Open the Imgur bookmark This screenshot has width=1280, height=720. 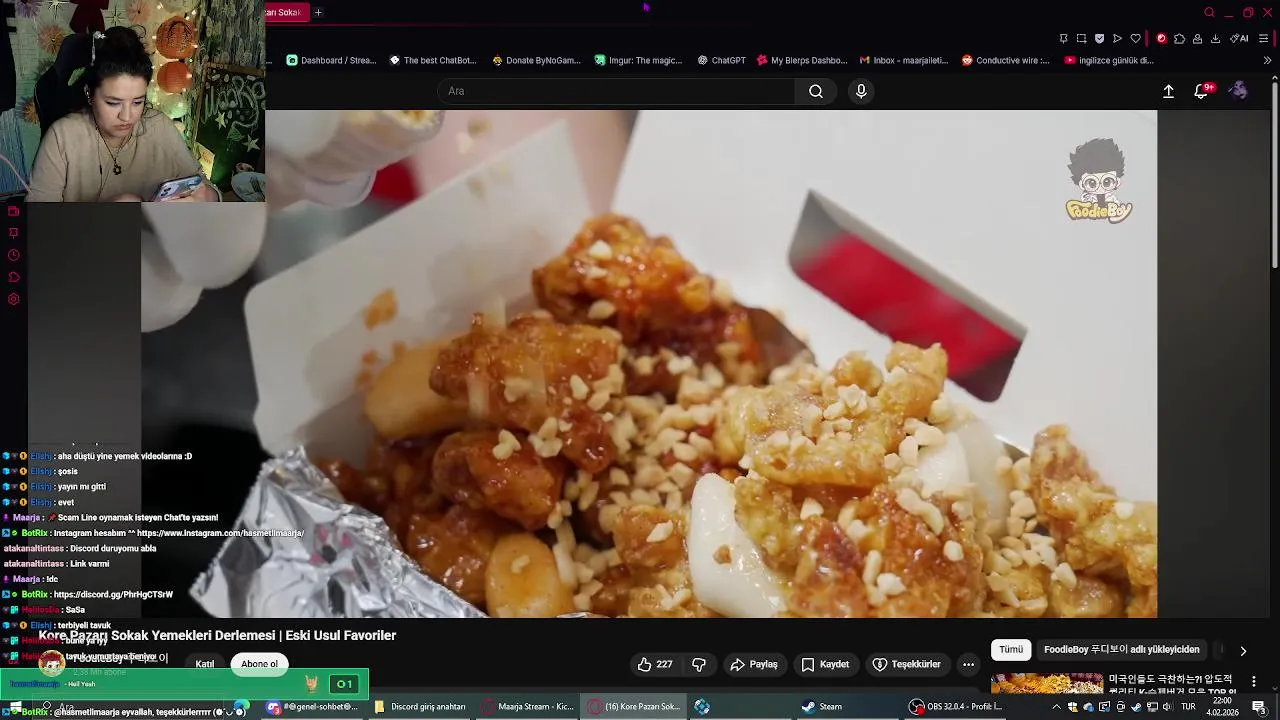(x=638, y=60)
